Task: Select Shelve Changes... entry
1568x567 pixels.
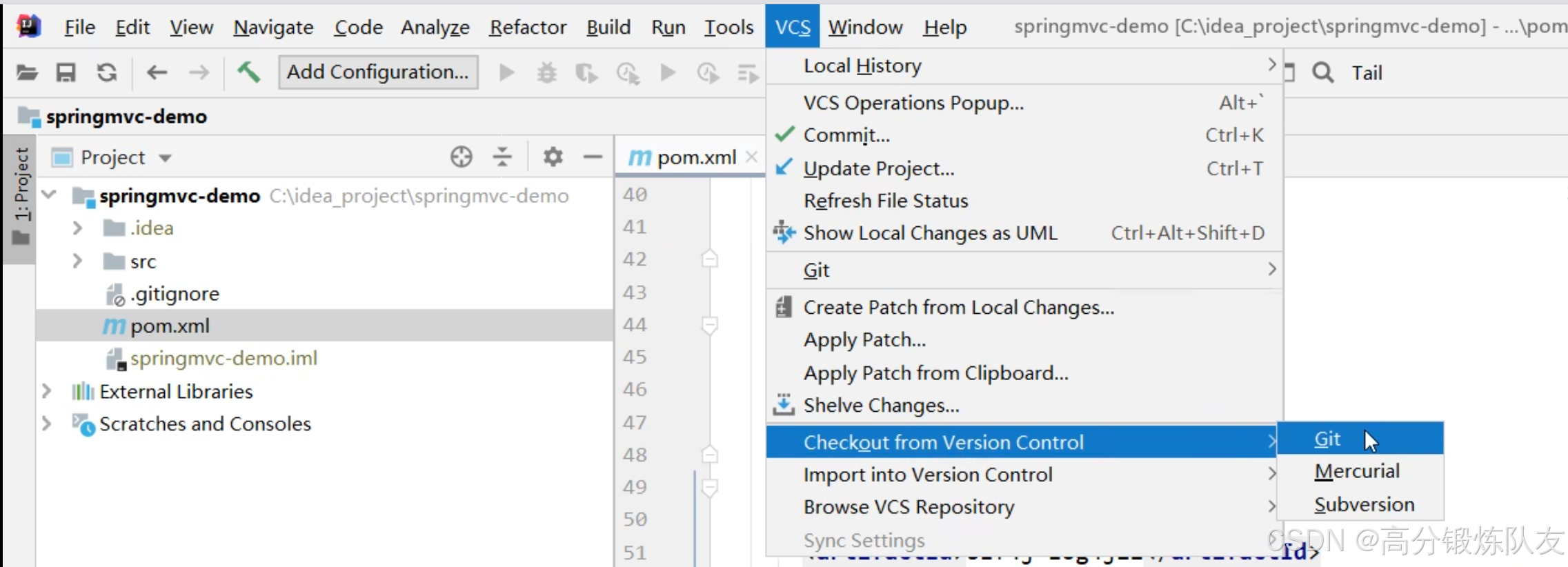Action: [1024, 406]
